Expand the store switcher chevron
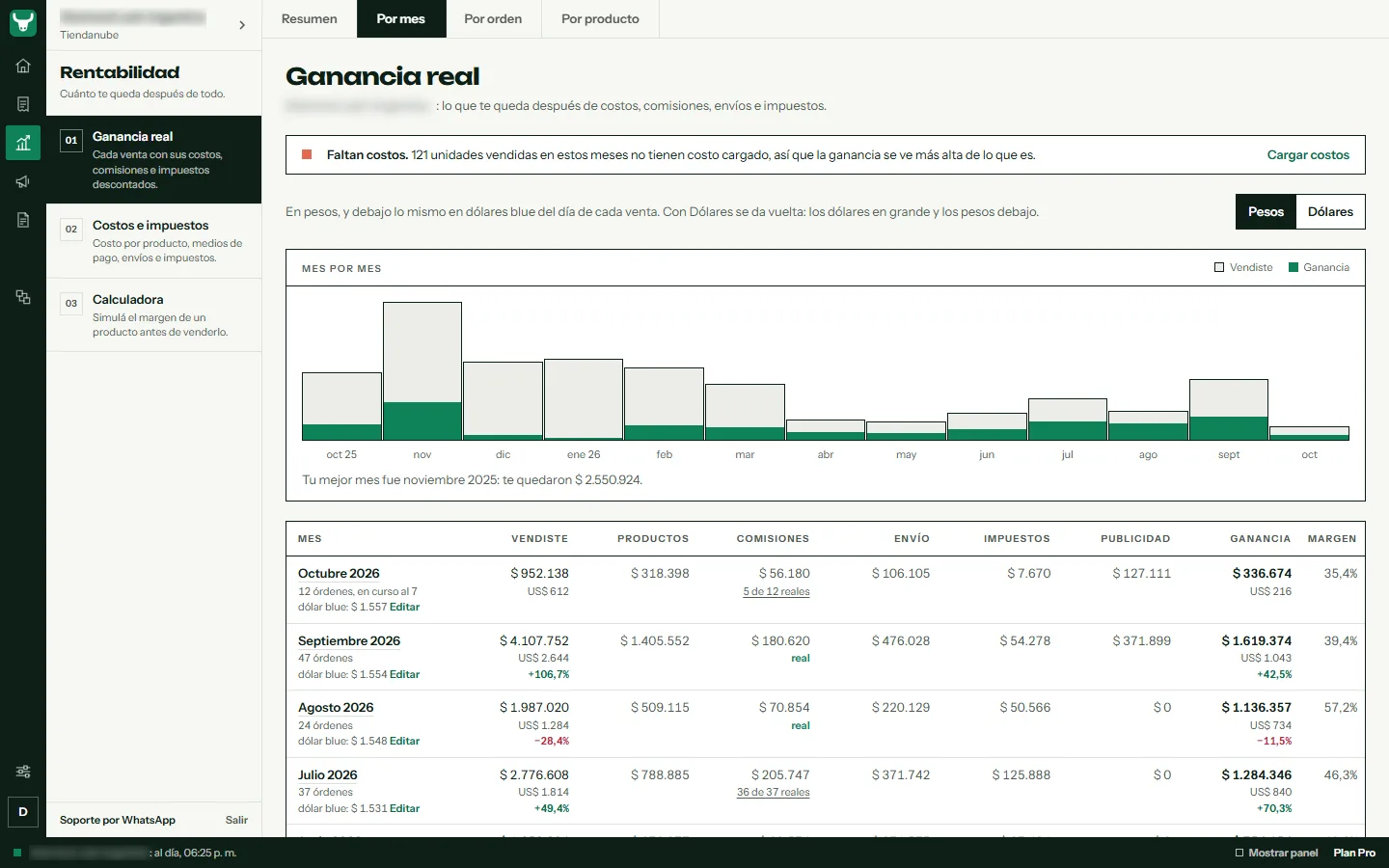The width and height of the screenshot is (1389, 868). click(x=242, y=25)
